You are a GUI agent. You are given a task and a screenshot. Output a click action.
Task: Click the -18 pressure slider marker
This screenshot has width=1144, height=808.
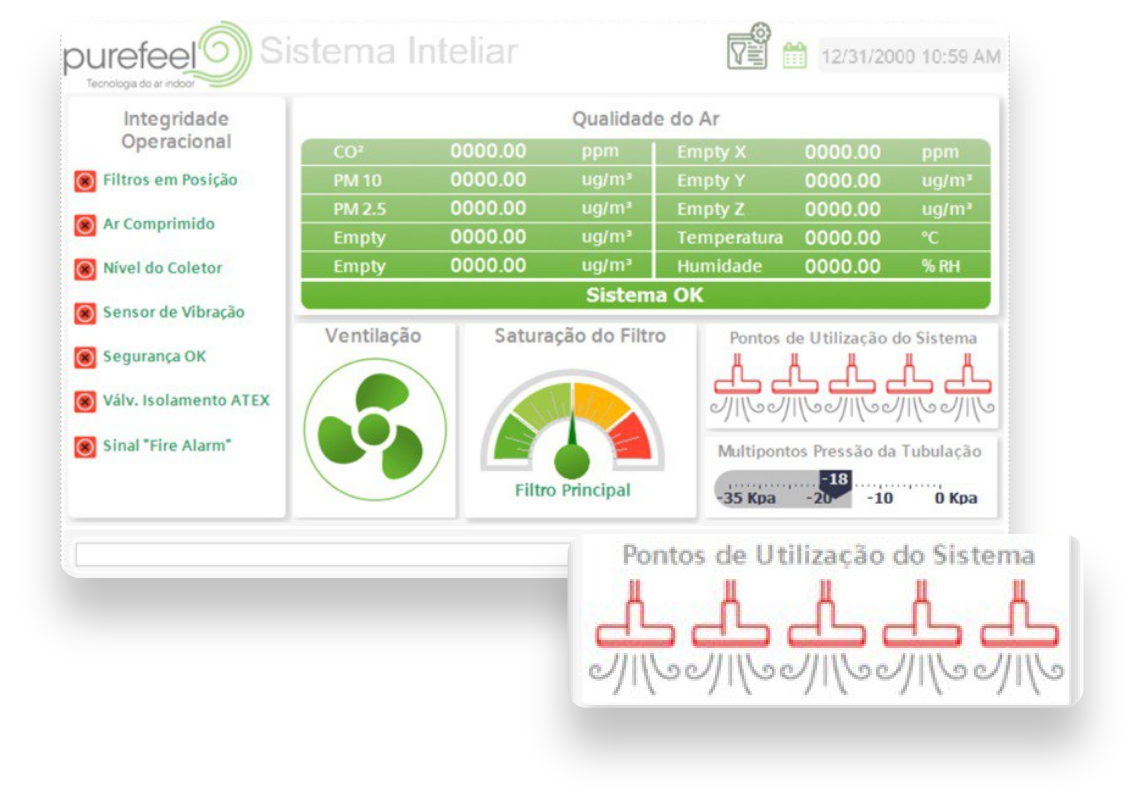click(x=836, y=480)
